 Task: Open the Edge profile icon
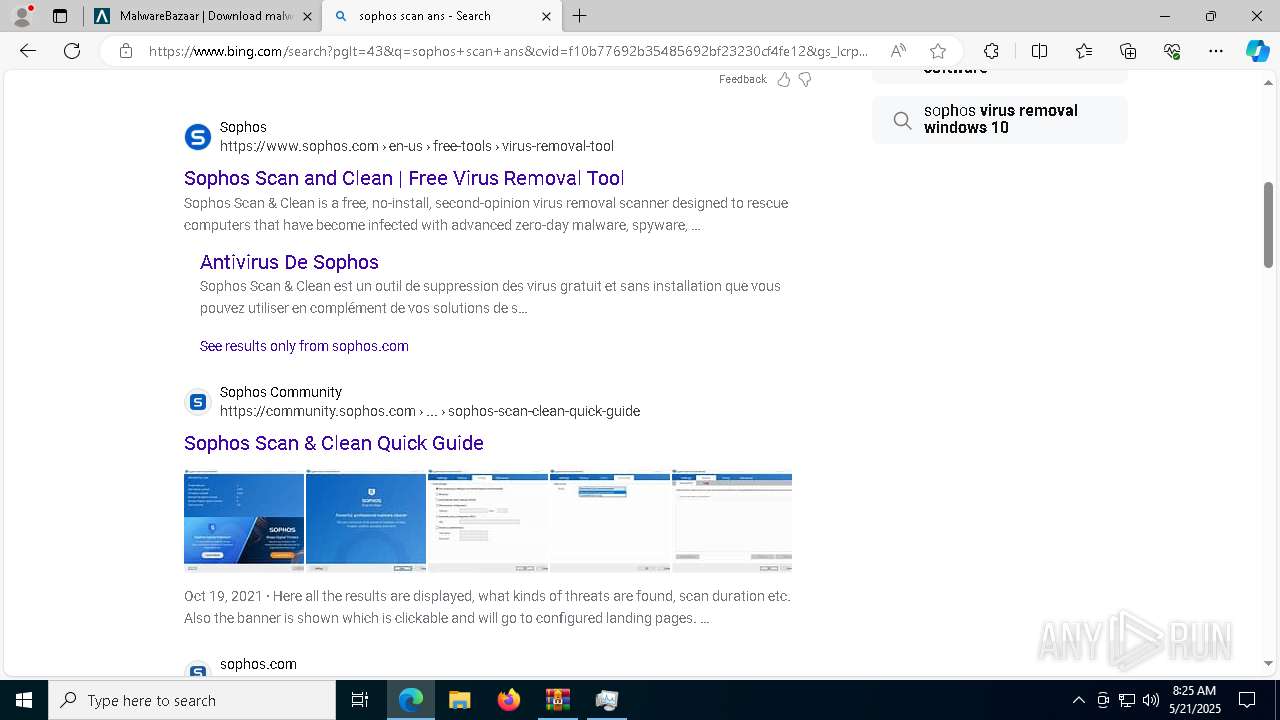(x=22, y=16)
